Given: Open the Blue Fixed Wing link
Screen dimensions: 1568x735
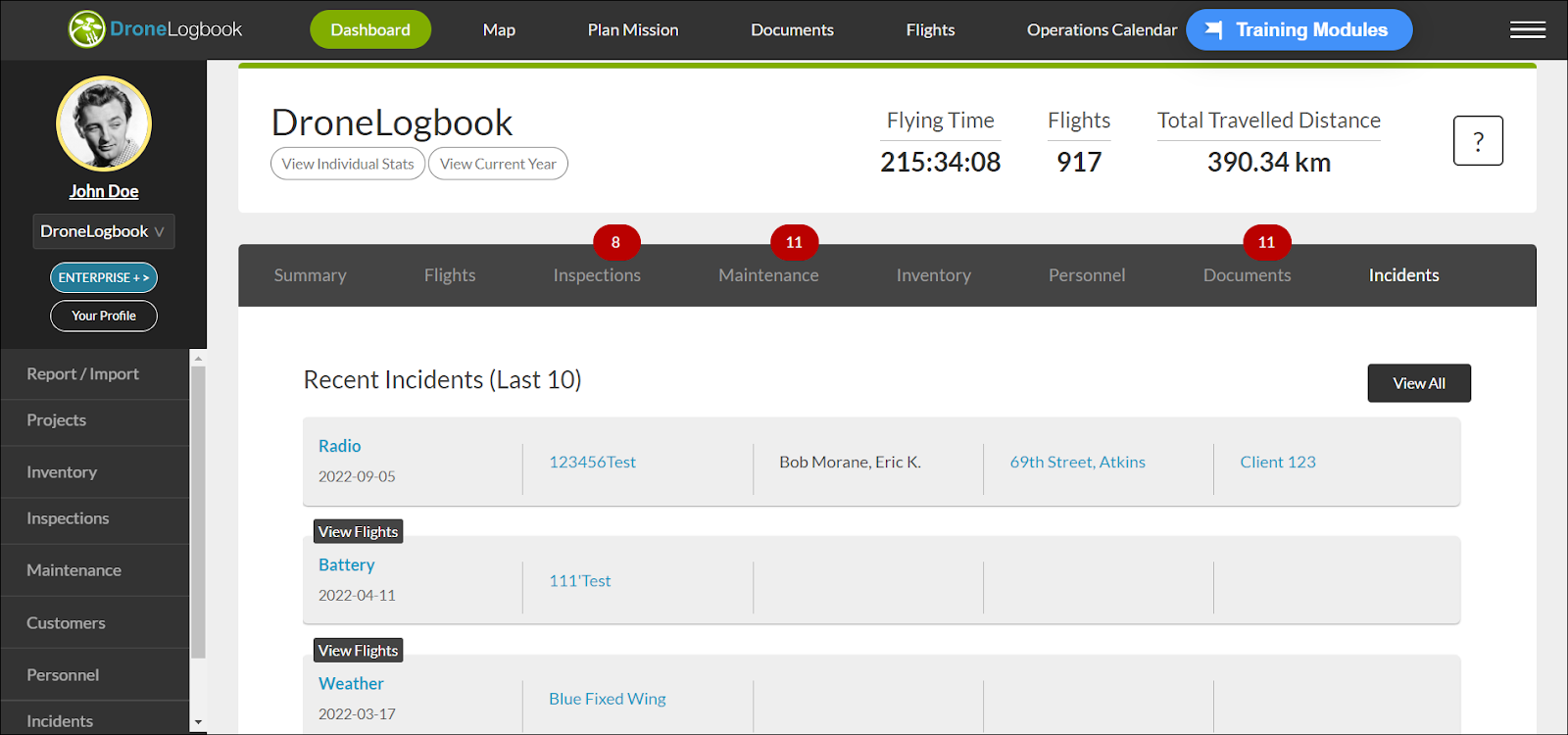Looking at the screenshot, I should [608, 699].
